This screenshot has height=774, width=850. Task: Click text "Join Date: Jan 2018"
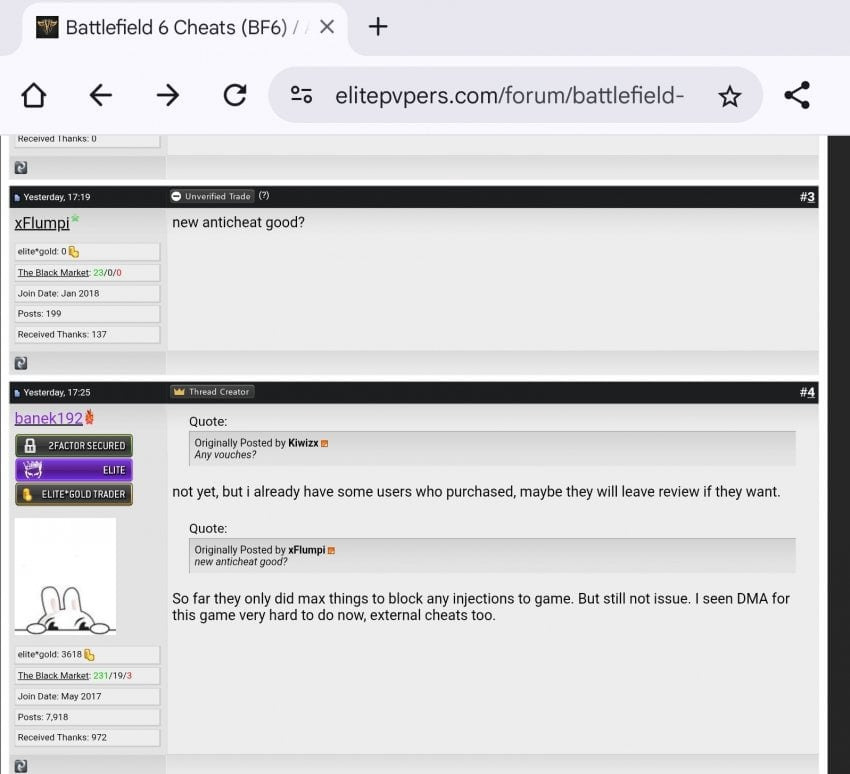pos(59,293)
